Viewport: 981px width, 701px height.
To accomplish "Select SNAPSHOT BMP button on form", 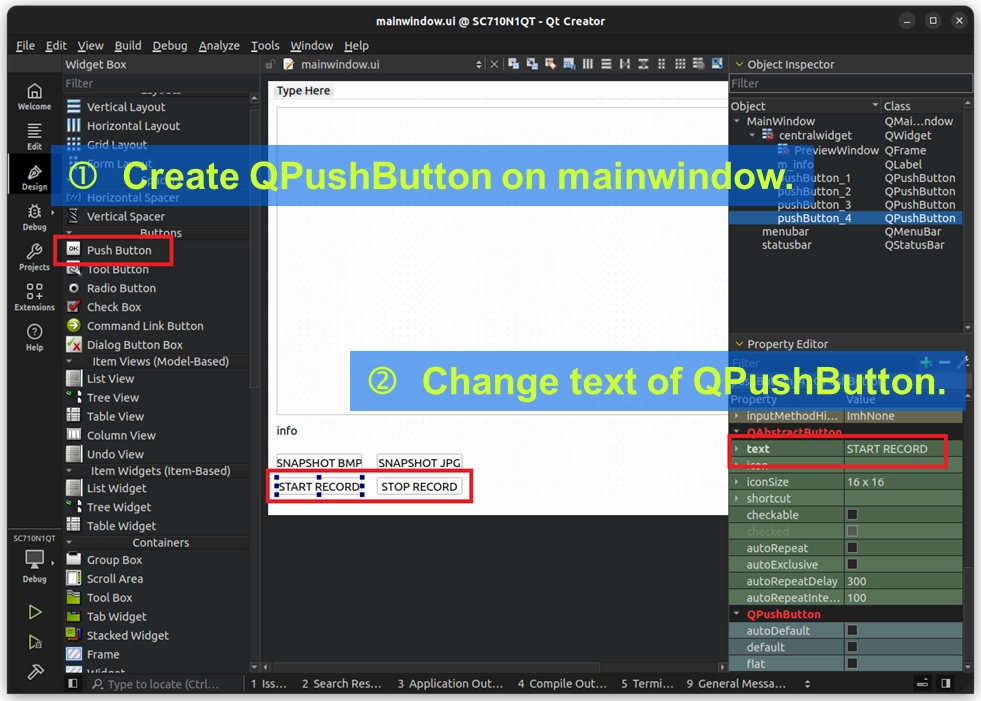I will coord(319,463).
